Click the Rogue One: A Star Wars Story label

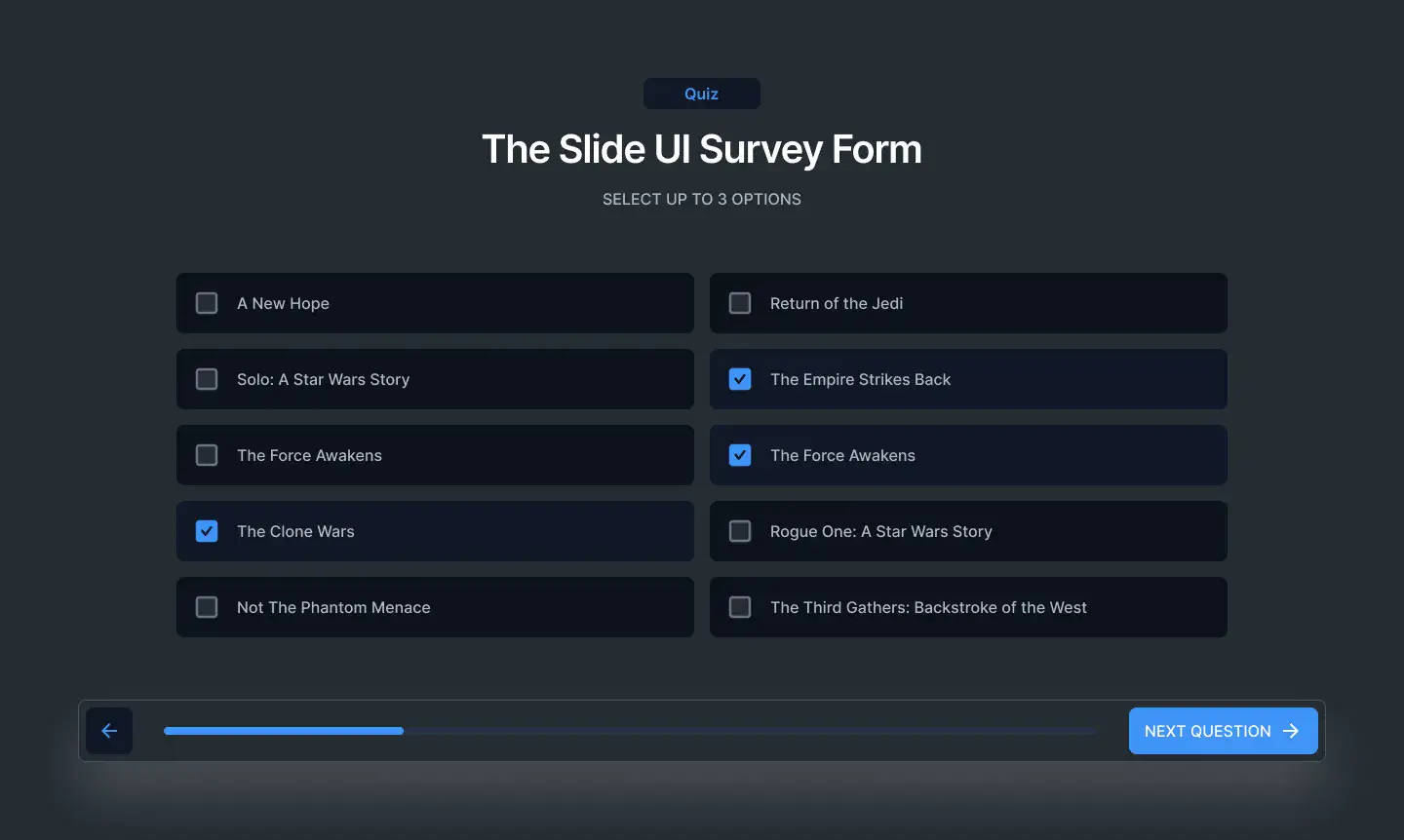881,531
